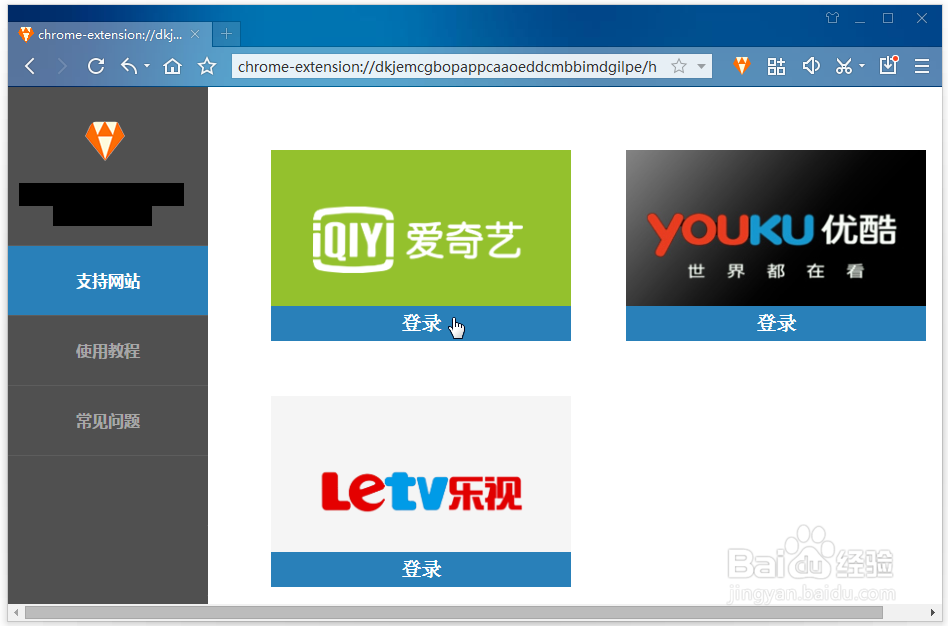
Task: Open the orange diamond extension icon
Action: pyautogui.click(x=742, y=66)
